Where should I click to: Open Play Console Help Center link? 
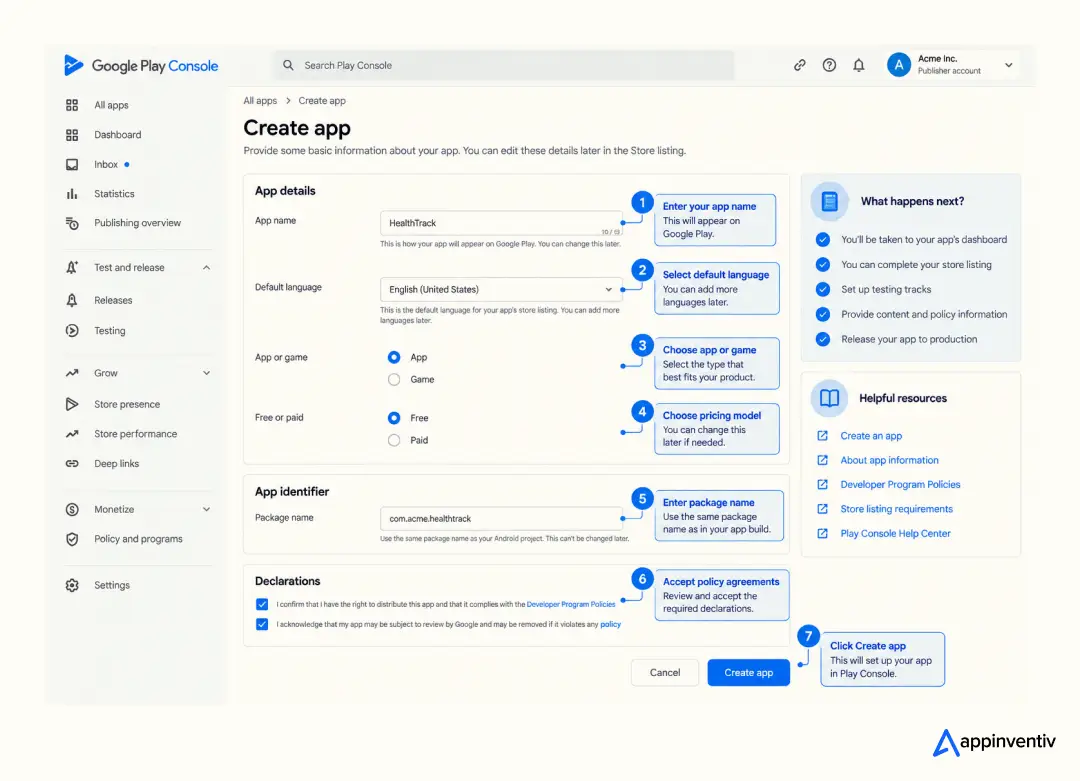click(x=895, y=533)
